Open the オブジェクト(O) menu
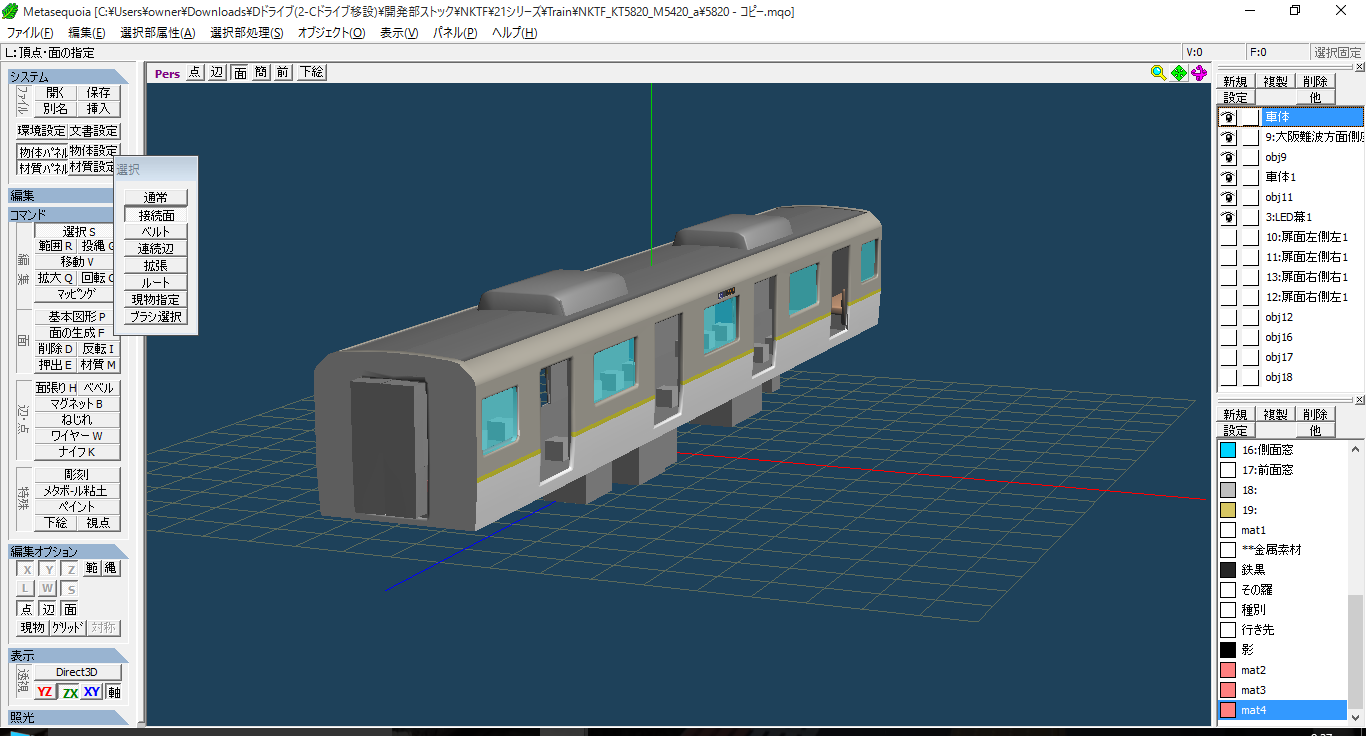This screenshot has height=736, width=1366. [x=331, y=33]
